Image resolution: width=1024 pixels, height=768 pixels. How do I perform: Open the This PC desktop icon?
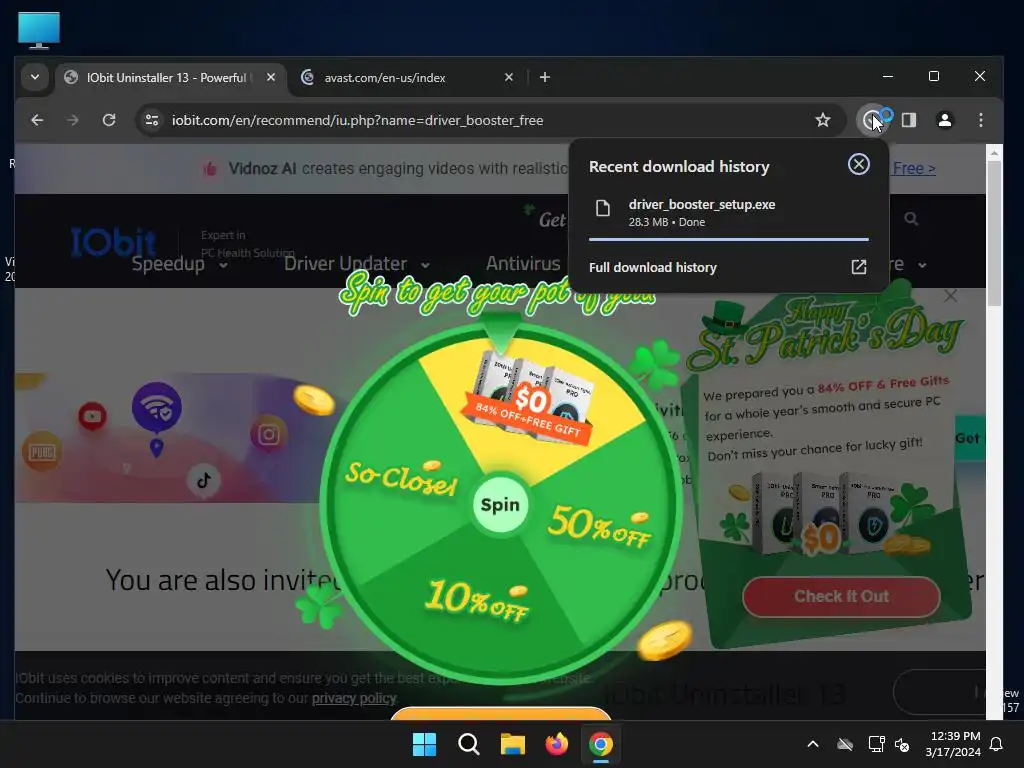coord(39,30)
